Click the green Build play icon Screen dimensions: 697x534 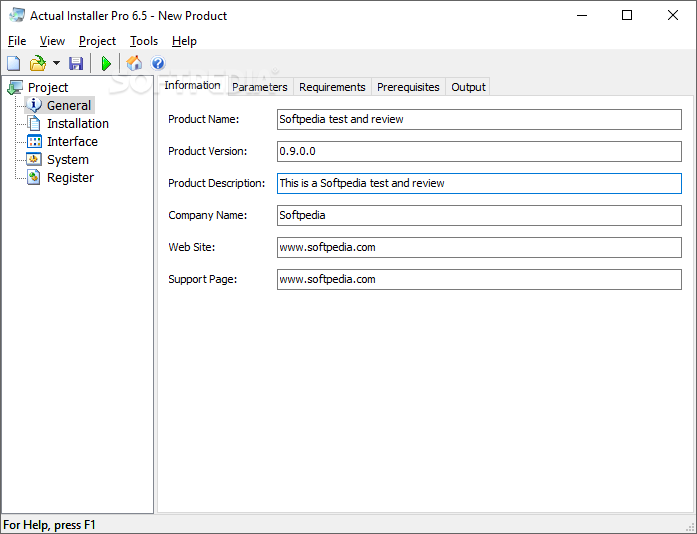pyautogui.click(x=106, y=64)
